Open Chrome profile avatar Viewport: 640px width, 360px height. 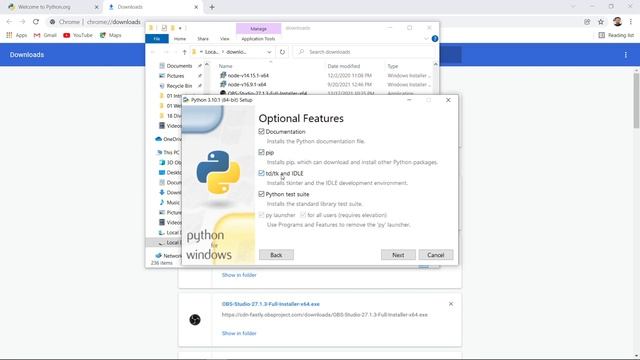(x=617, y=22)
